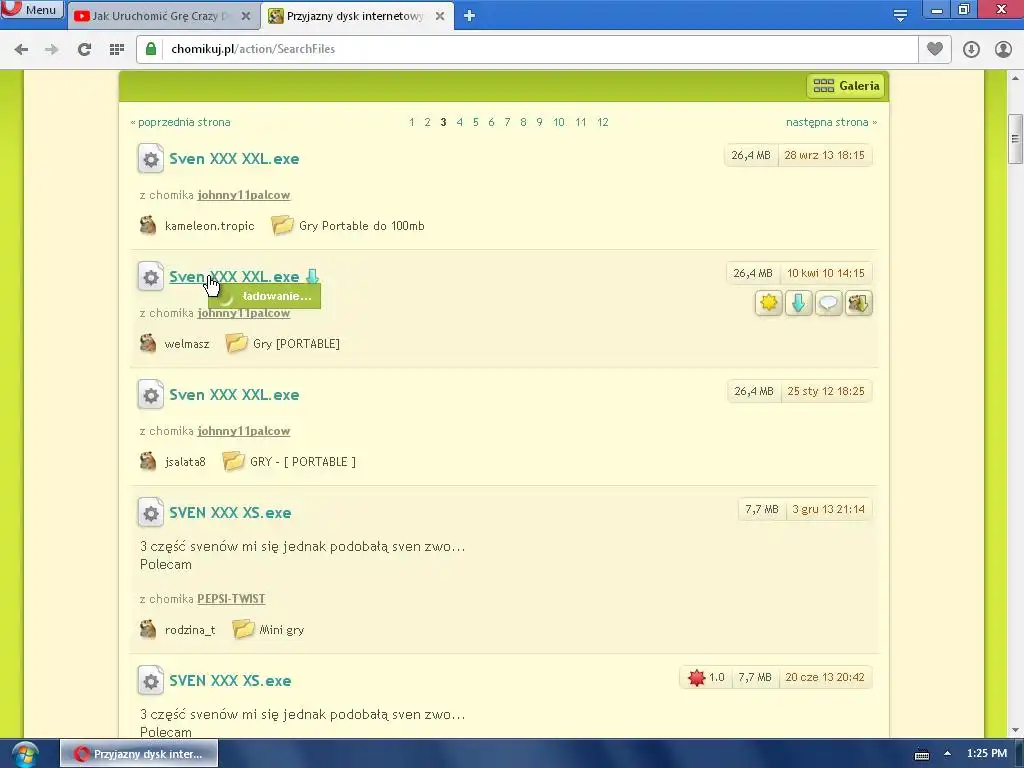This screenshot has width=1024, height=768.
Task: Reload the page with refresh icon
Action: (x=84, y=49)
